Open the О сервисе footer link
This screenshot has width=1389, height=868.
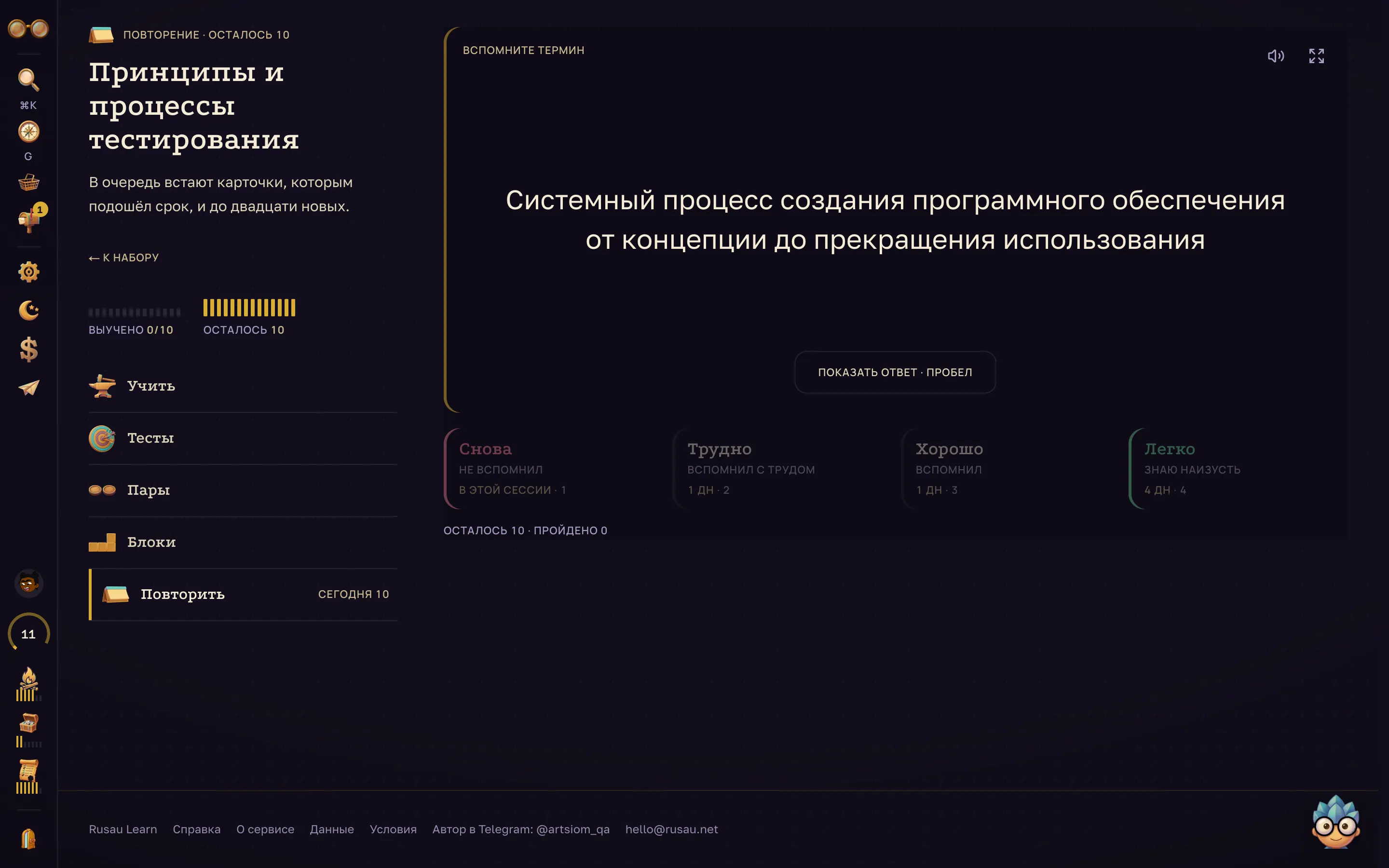pos(265,829)
